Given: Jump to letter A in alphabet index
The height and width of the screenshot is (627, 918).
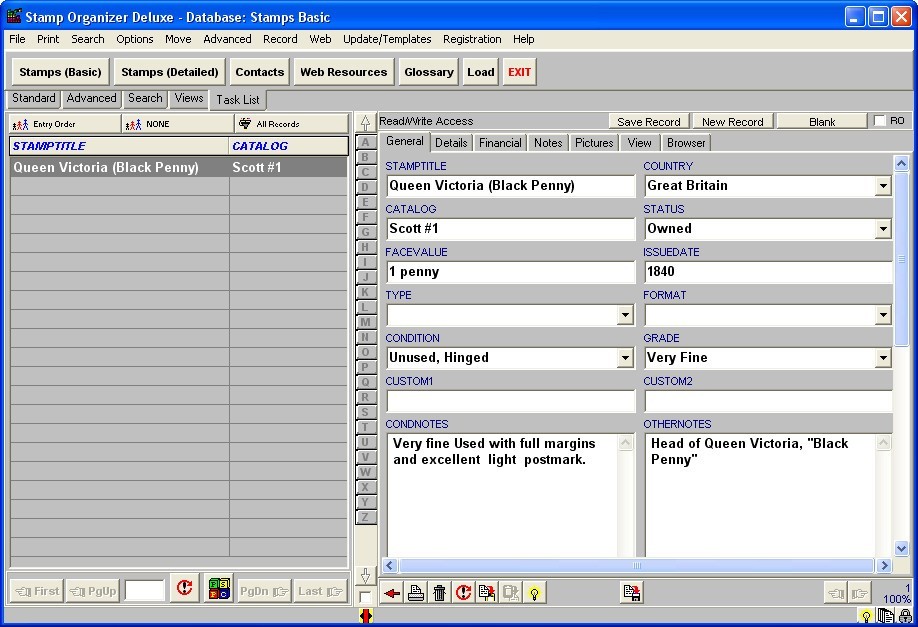Looking at the screenshot, I should coord(365,142).
